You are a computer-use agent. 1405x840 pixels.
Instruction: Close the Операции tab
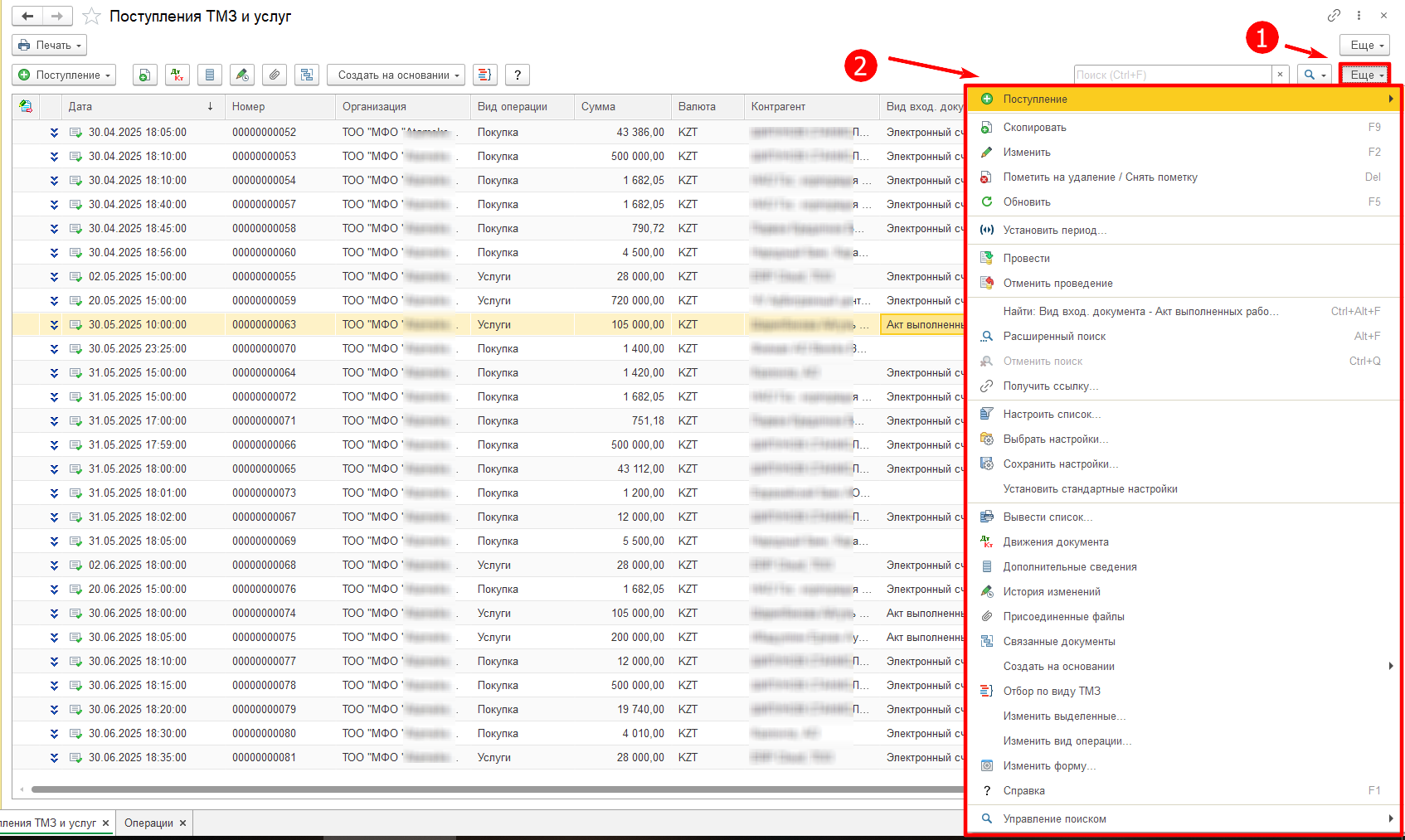pos(183,823)
